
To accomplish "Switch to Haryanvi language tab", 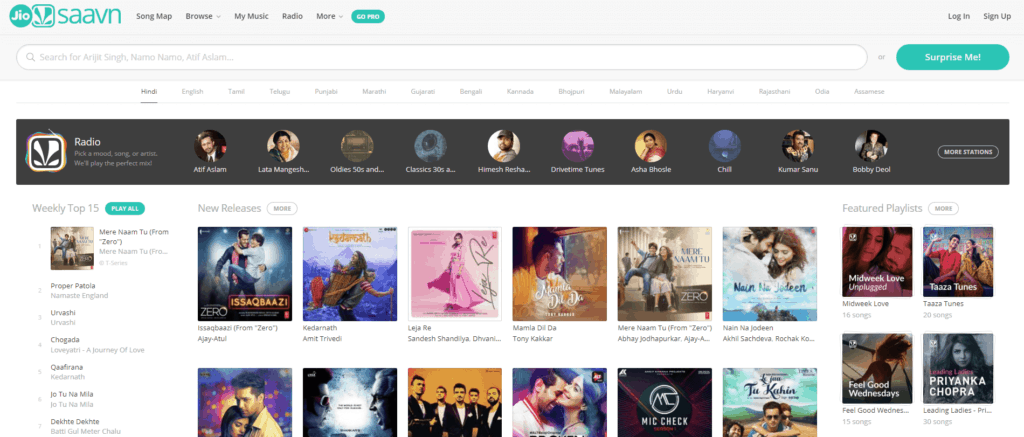I will (721, 91).
